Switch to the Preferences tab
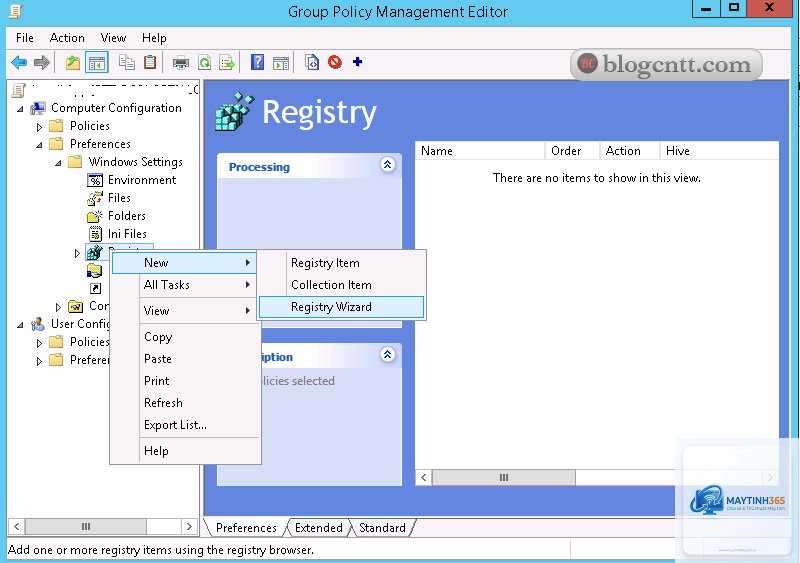Viewport: 800px width, 563px height. tap(246, 528)
